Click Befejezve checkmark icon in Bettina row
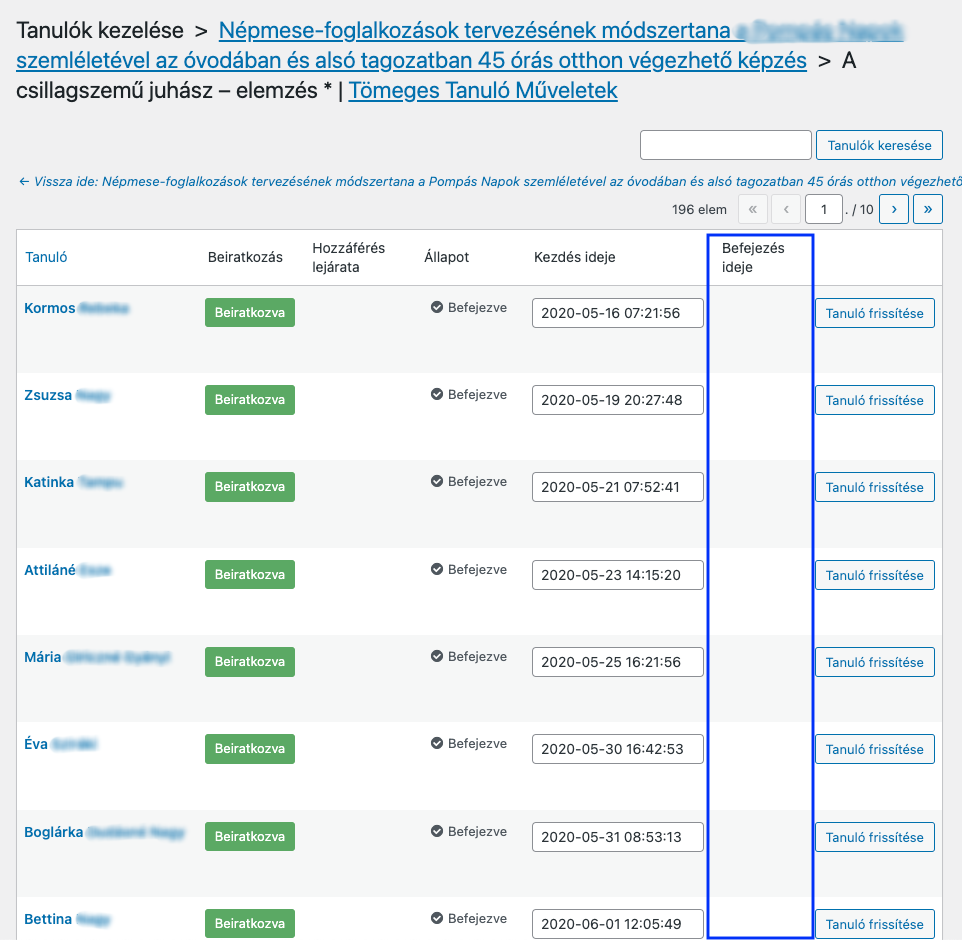The height and width of the screenshot is (940, 962). pos(437,919)
